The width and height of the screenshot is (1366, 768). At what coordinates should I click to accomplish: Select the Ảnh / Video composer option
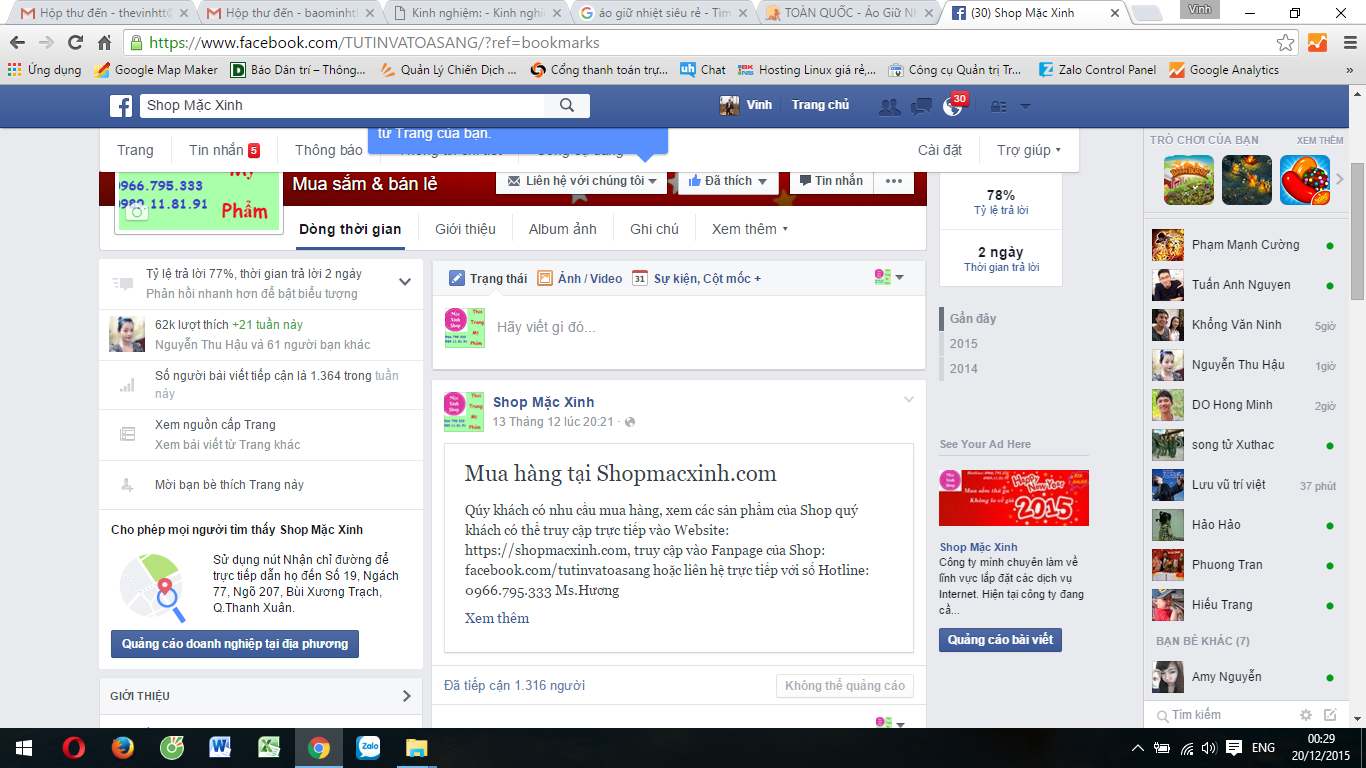(x=580, y=278)
